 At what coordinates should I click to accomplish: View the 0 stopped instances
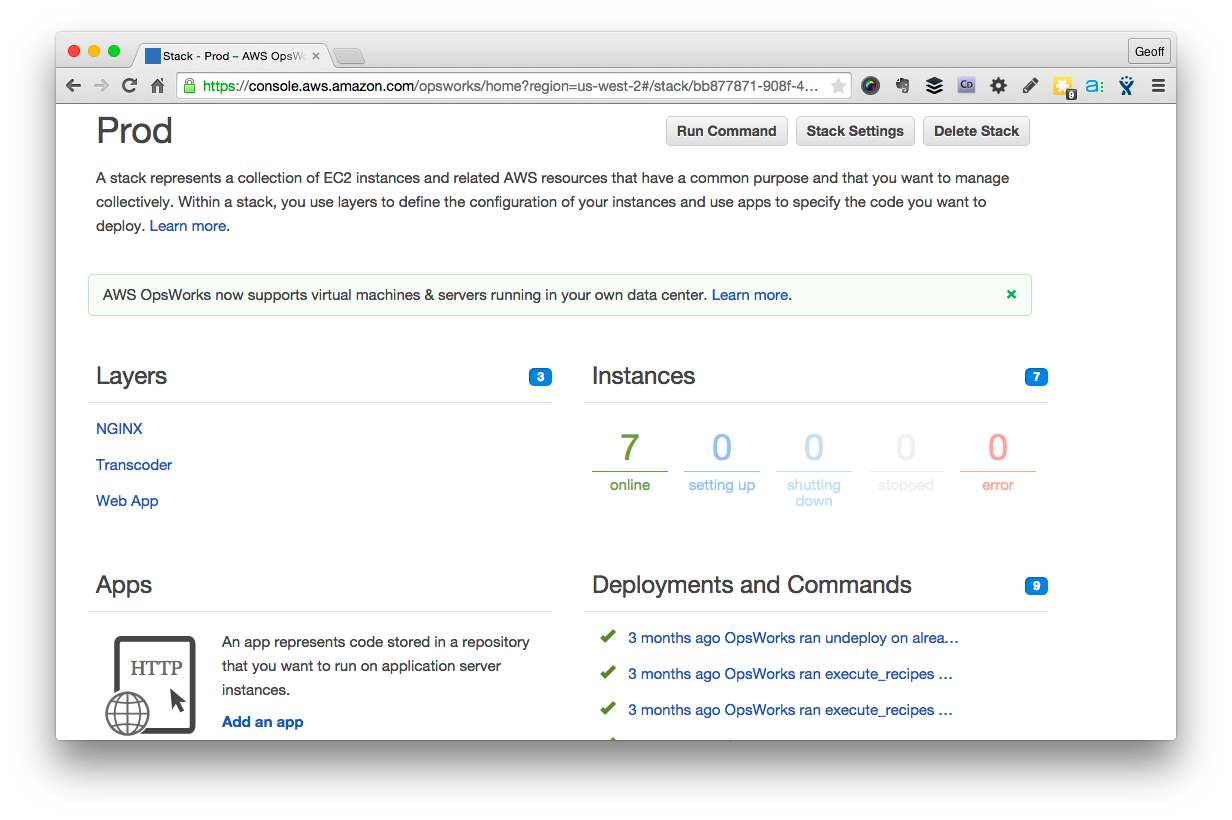coord(906,461)
